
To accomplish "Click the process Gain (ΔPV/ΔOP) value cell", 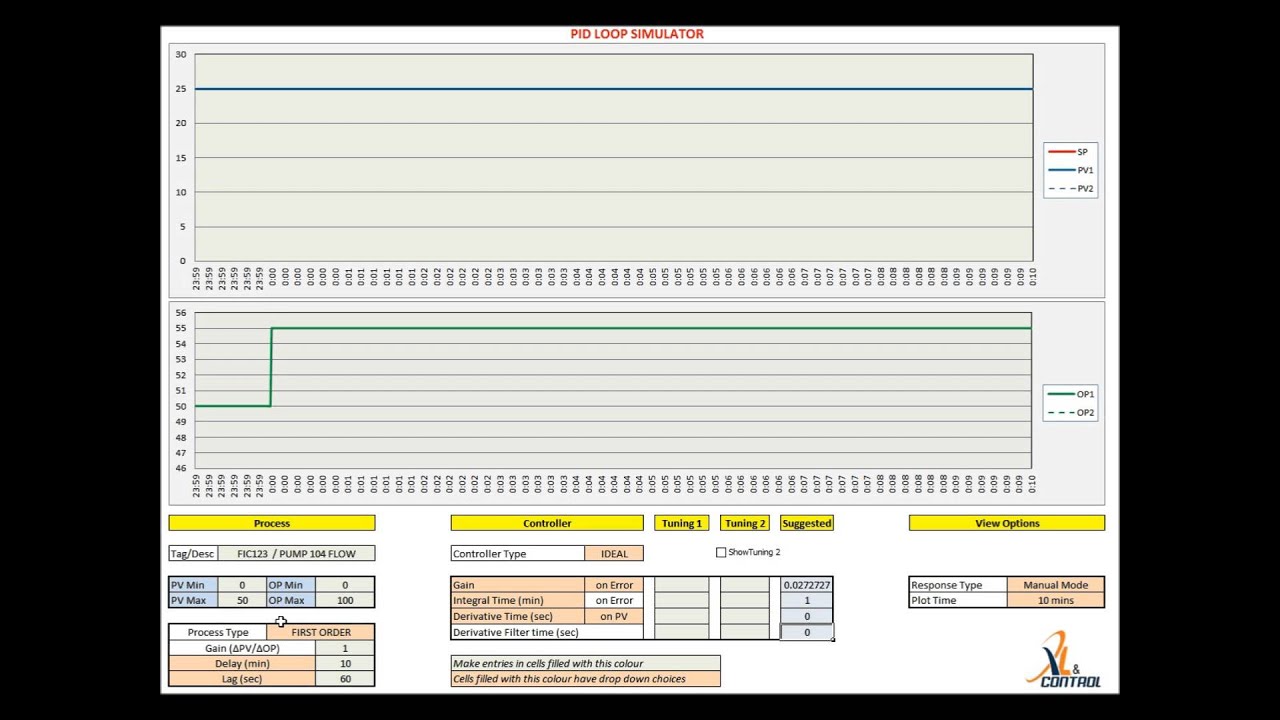I will click(345, 648).
